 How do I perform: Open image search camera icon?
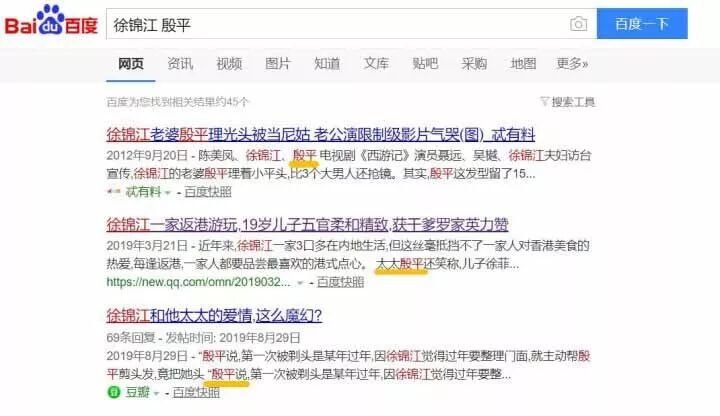click(x=578, y=23)
